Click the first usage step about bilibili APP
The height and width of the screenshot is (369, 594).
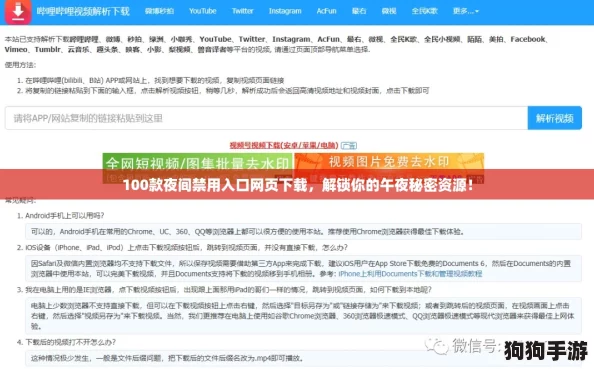point(155,80)
